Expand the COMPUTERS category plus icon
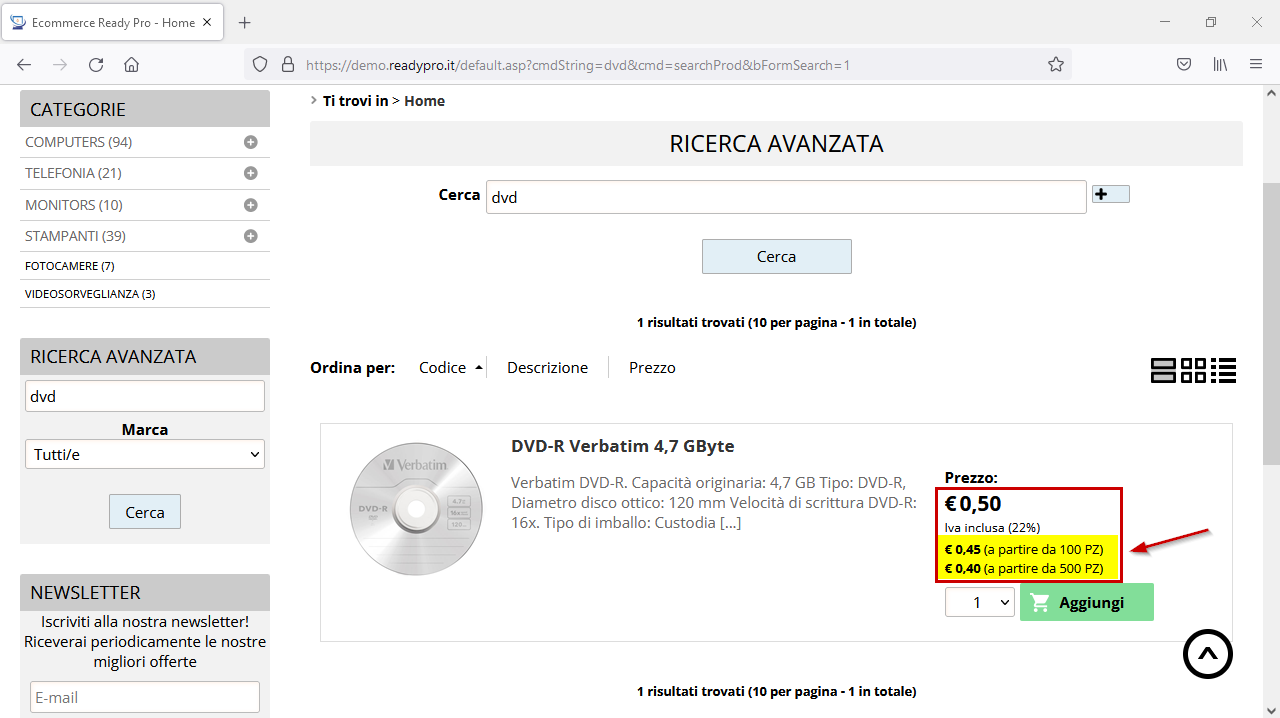The image size is (1280, 718). point(251,142)
